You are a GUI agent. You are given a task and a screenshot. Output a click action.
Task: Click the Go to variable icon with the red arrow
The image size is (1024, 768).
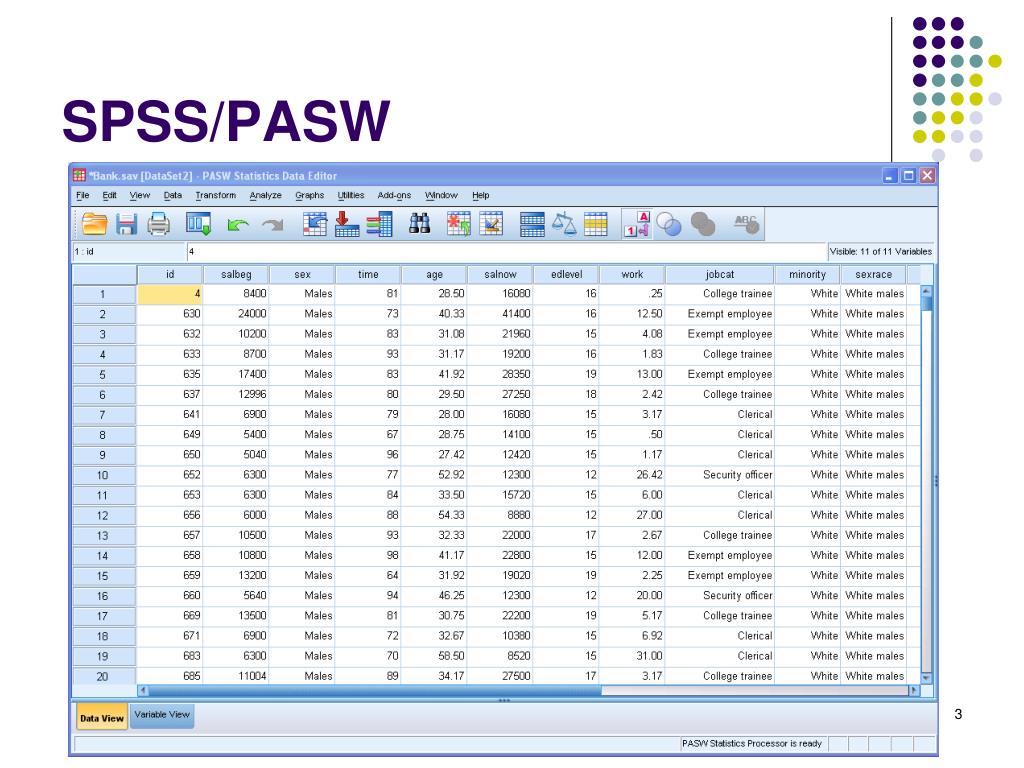pos(347,224)
